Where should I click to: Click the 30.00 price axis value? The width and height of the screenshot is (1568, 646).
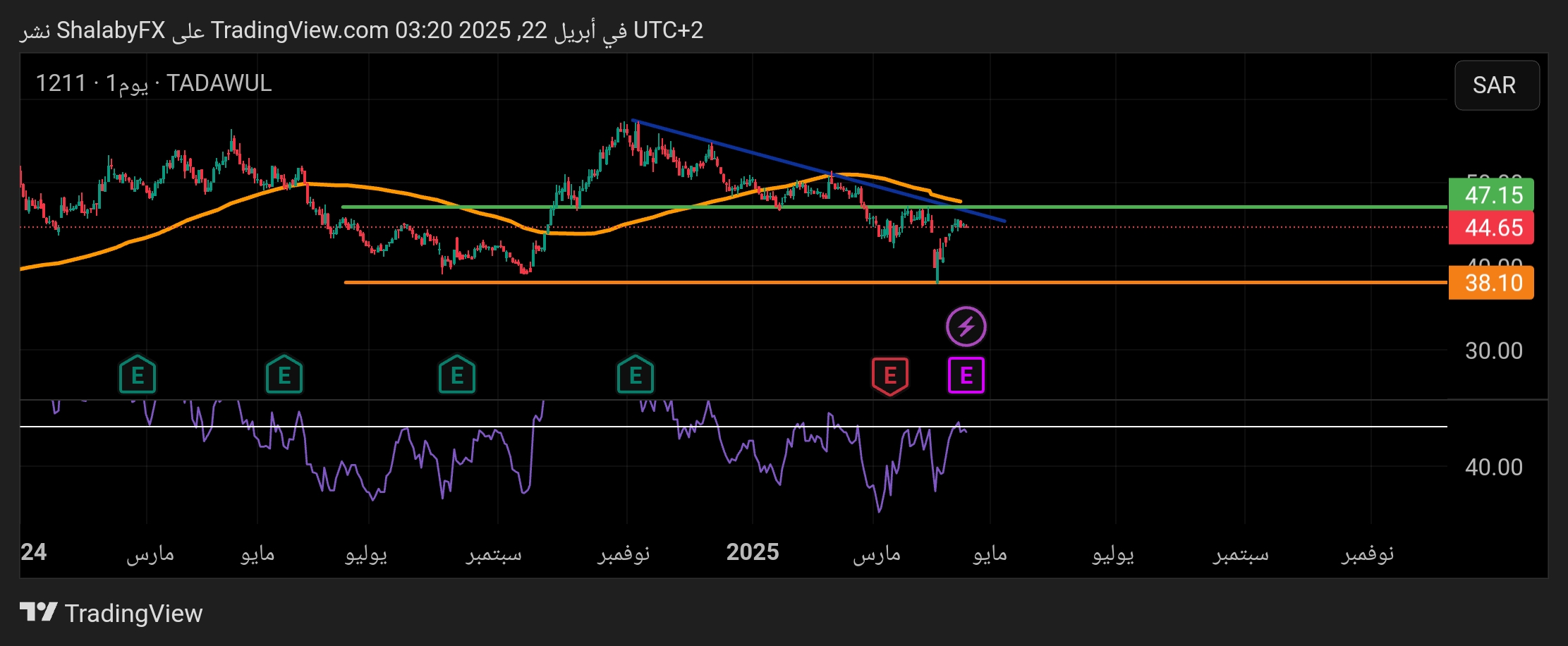1494,351
